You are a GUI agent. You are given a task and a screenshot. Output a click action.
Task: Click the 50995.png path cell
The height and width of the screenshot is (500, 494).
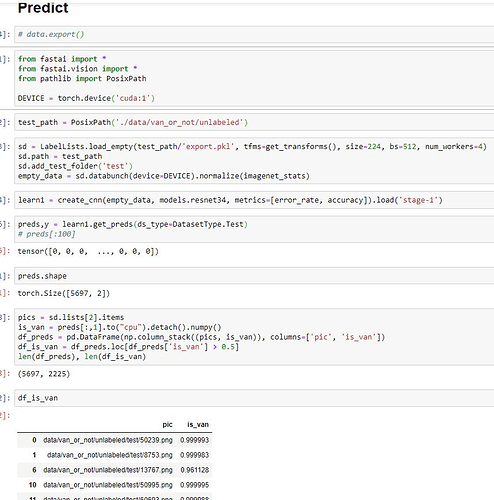pyautogui.click(x=108, y=485)
